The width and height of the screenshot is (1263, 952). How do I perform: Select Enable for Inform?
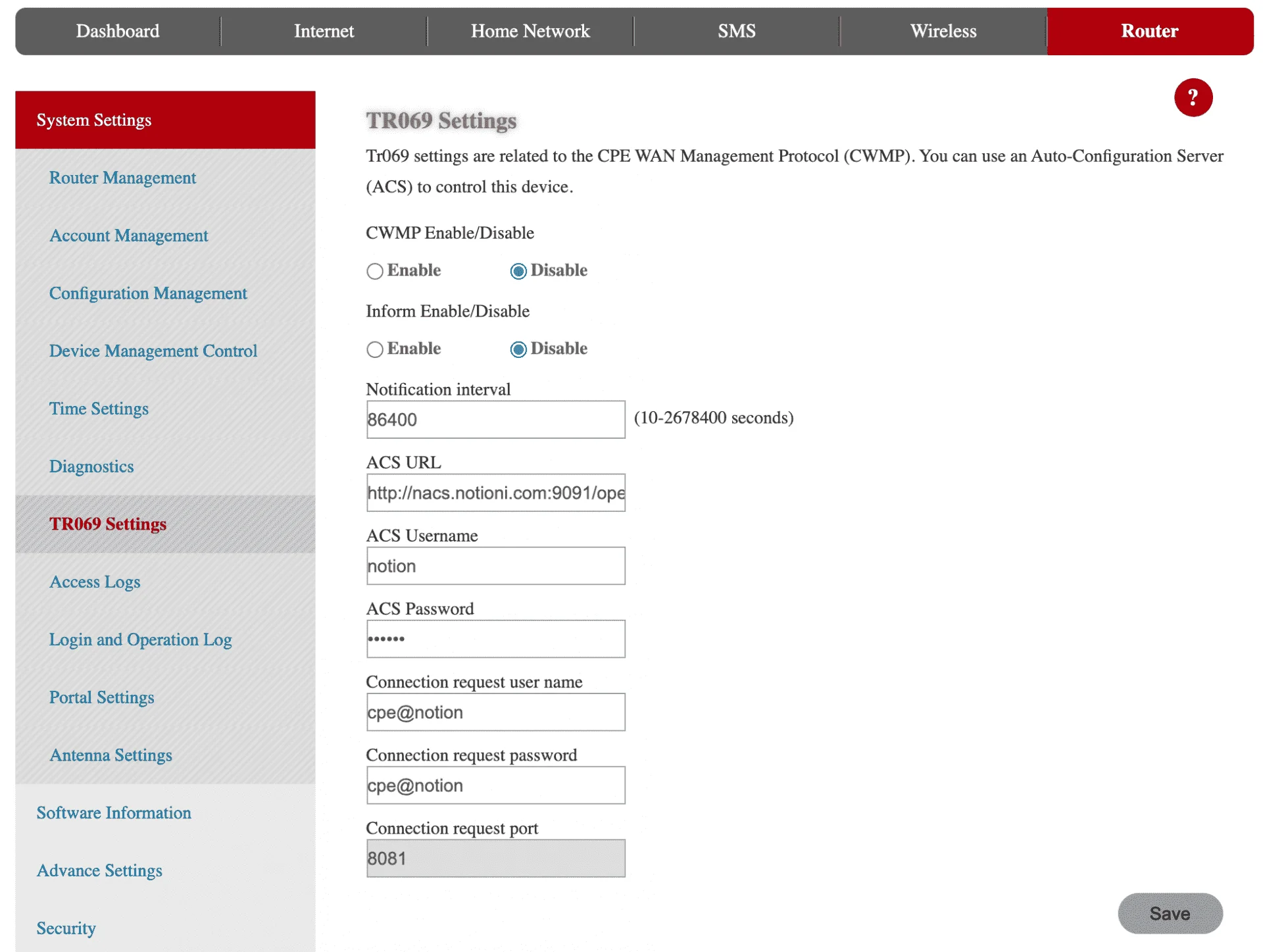tap(375, 349)
